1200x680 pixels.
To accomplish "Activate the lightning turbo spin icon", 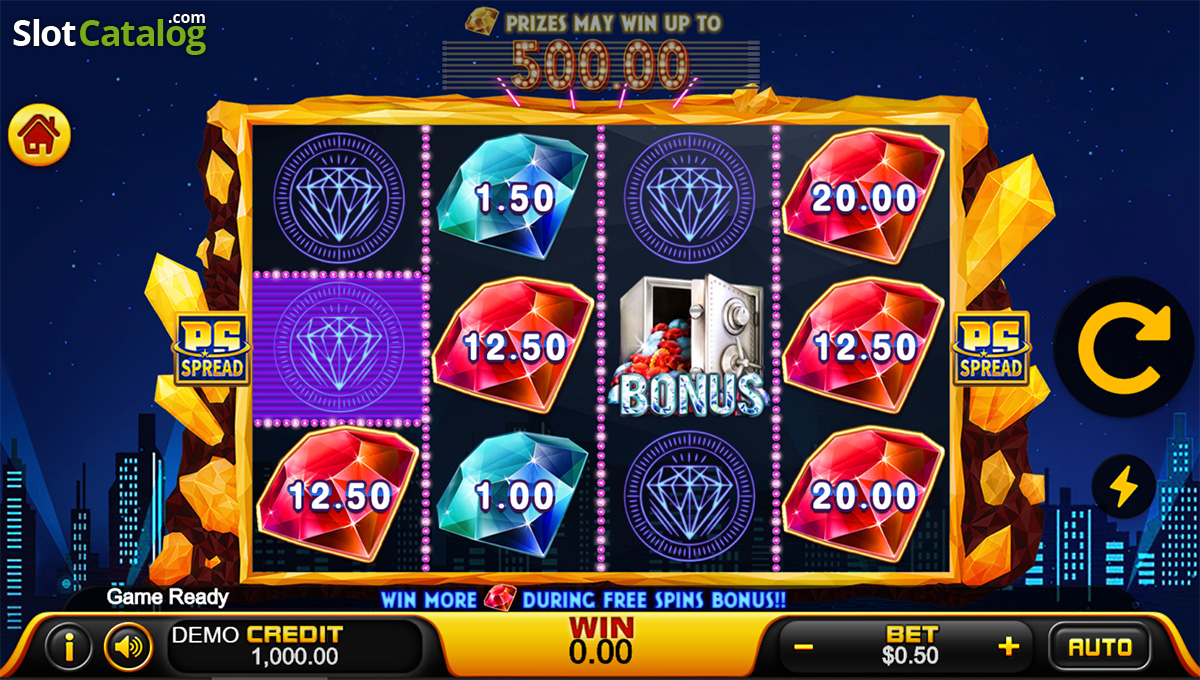I will click(1125, 486).
